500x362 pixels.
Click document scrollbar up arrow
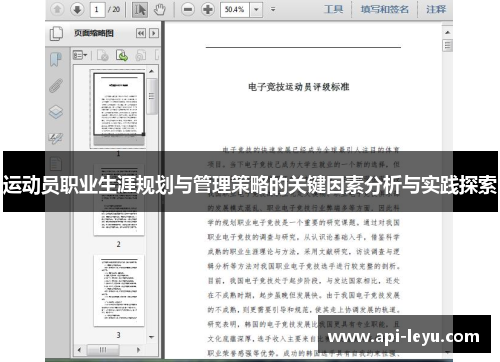pyautogui.click(x=447, y=32)
